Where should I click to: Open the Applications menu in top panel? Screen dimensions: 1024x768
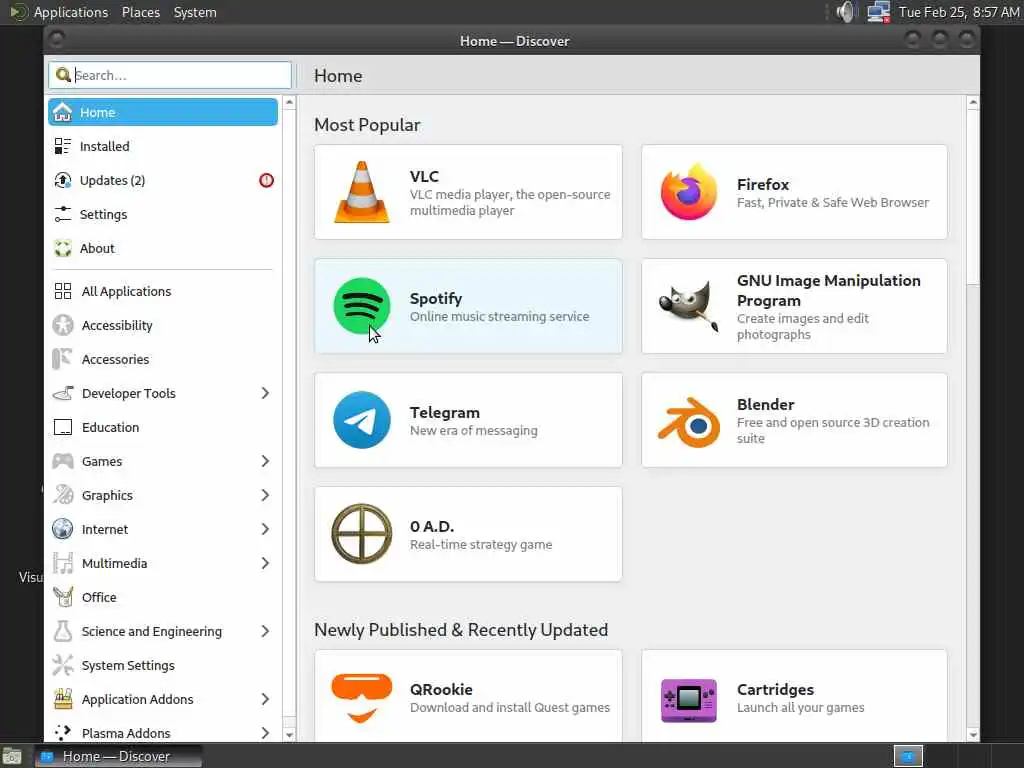pyautogui.click(x=71, y=12)
